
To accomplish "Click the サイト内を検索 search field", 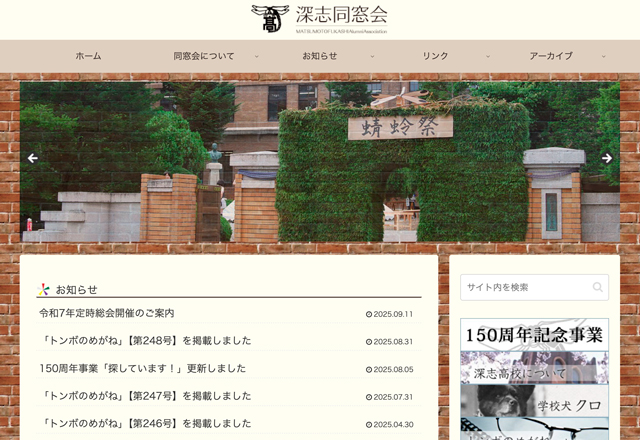I will 534,287.
